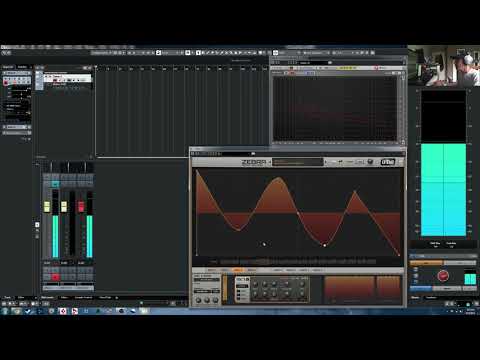Switch to the Chord Pads tab
Image resolution: width=480 pixels, height=360 pixels.
point(105,297)
